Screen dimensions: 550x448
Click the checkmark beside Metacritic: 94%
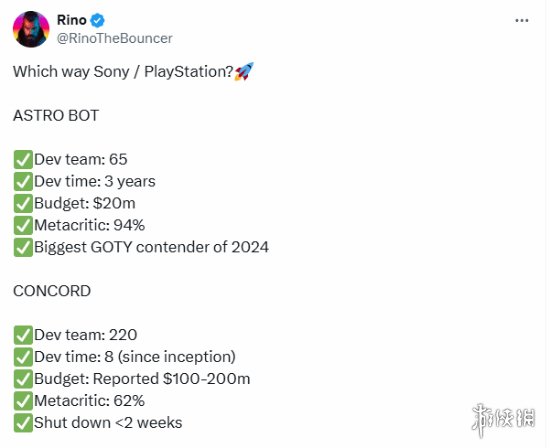click(23, 226)
